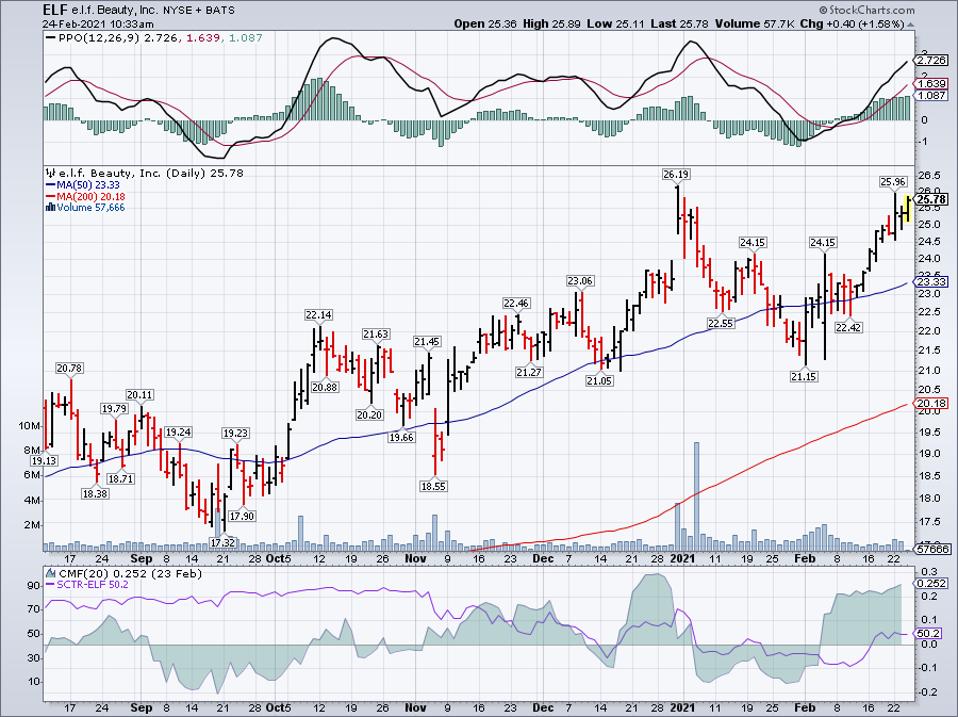The width and height of the screenshot is (958, 717).
Task: Click the 19.13 starting price label
Action: (x=44, y=461)
